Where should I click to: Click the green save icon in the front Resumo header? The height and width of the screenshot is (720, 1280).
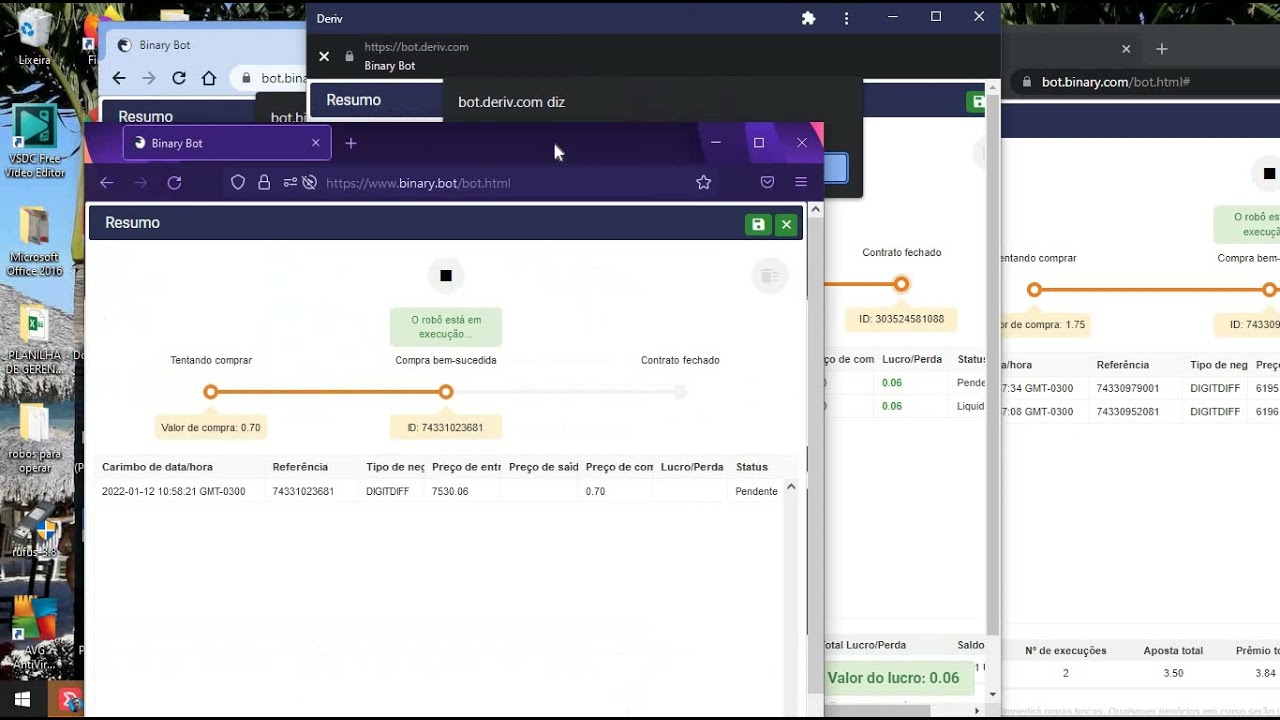pos(758,224)
